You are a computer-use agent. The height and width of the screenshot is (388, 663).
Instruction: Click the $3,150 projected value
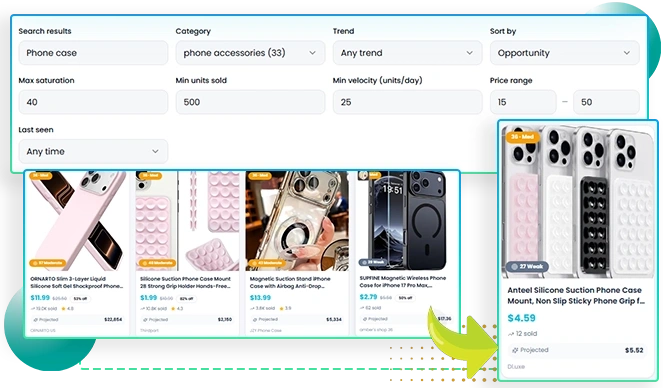point(225,320)
